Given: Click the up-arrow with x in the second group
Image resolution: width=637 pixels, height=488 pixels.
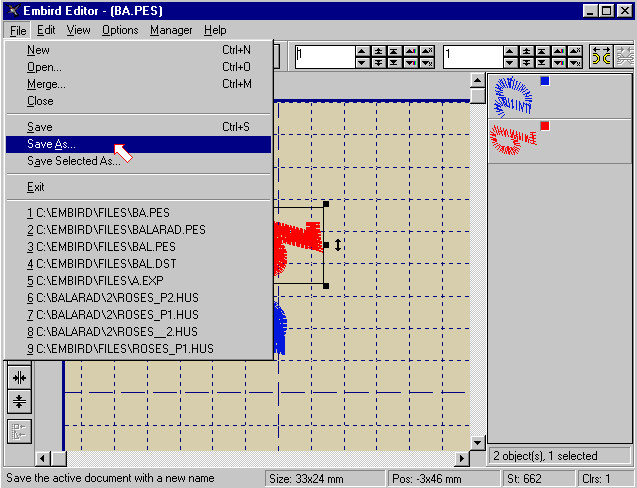Looking at the screenshot, I should point(575,51).
